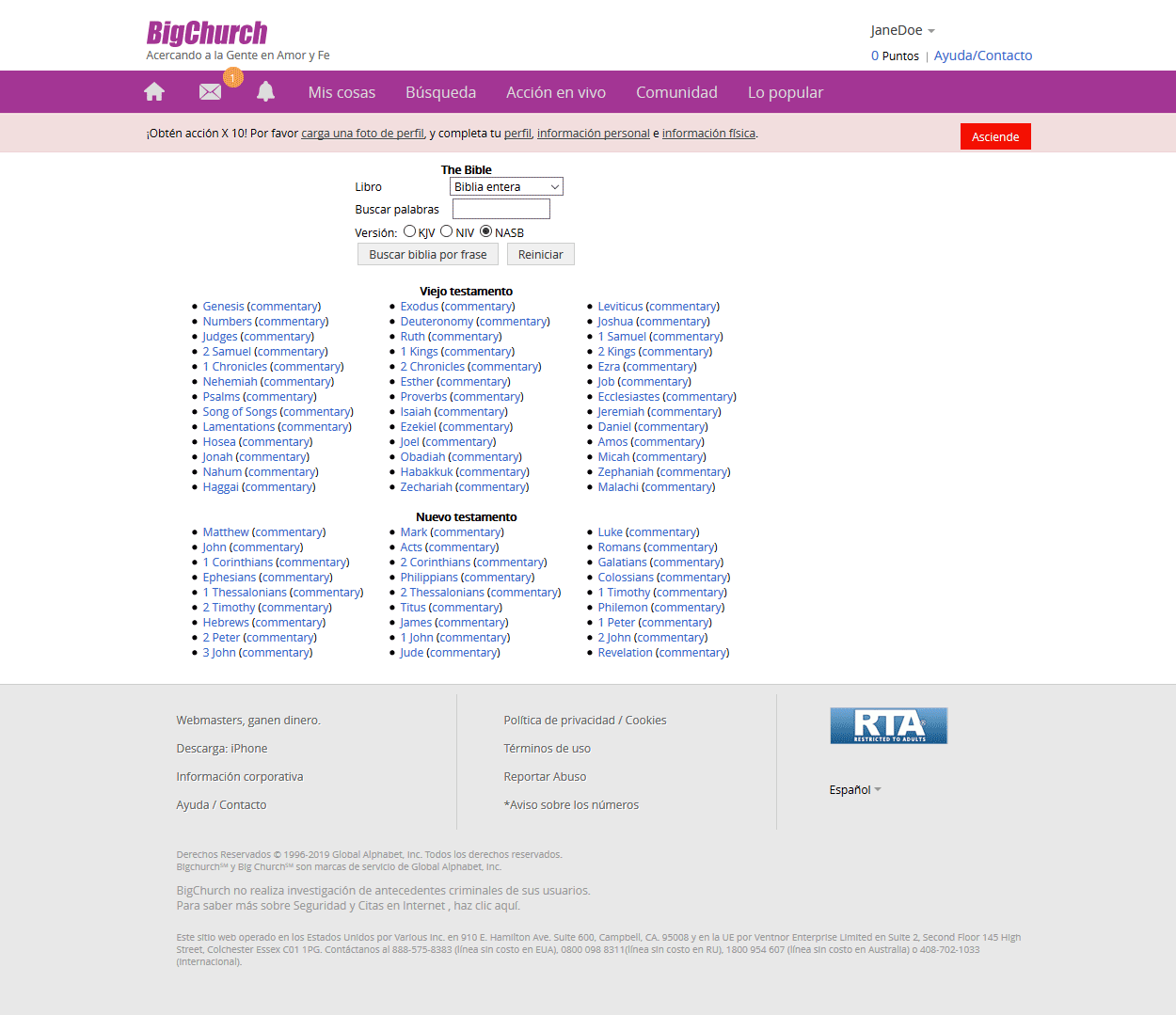Open the Isaiah book link
1176x1015 pixels.
coord(416,412)
